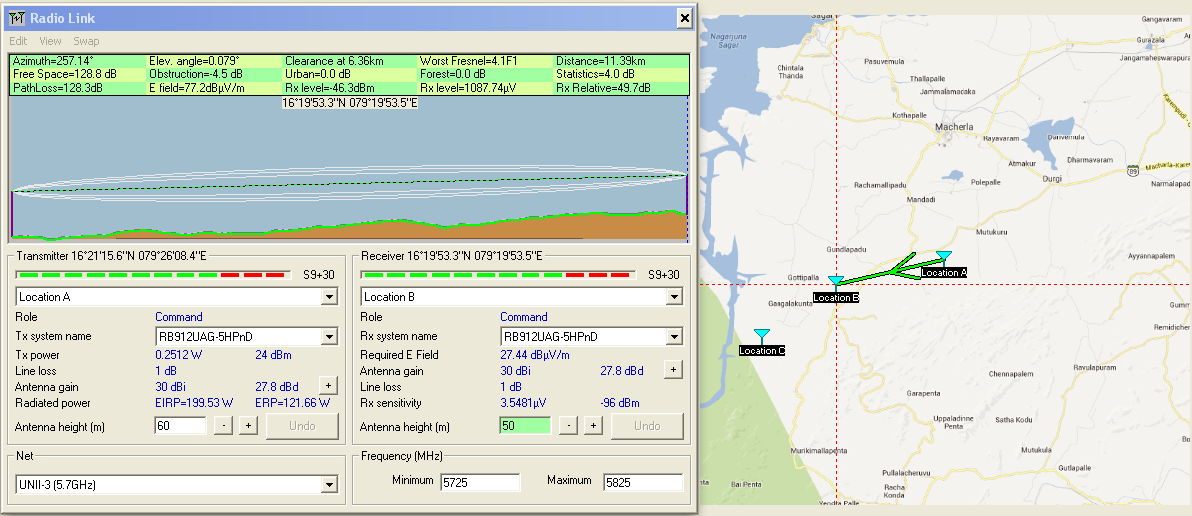Click the transmitter Undo button
This screenshot has height=516, width=1192.
click(302, 426)
